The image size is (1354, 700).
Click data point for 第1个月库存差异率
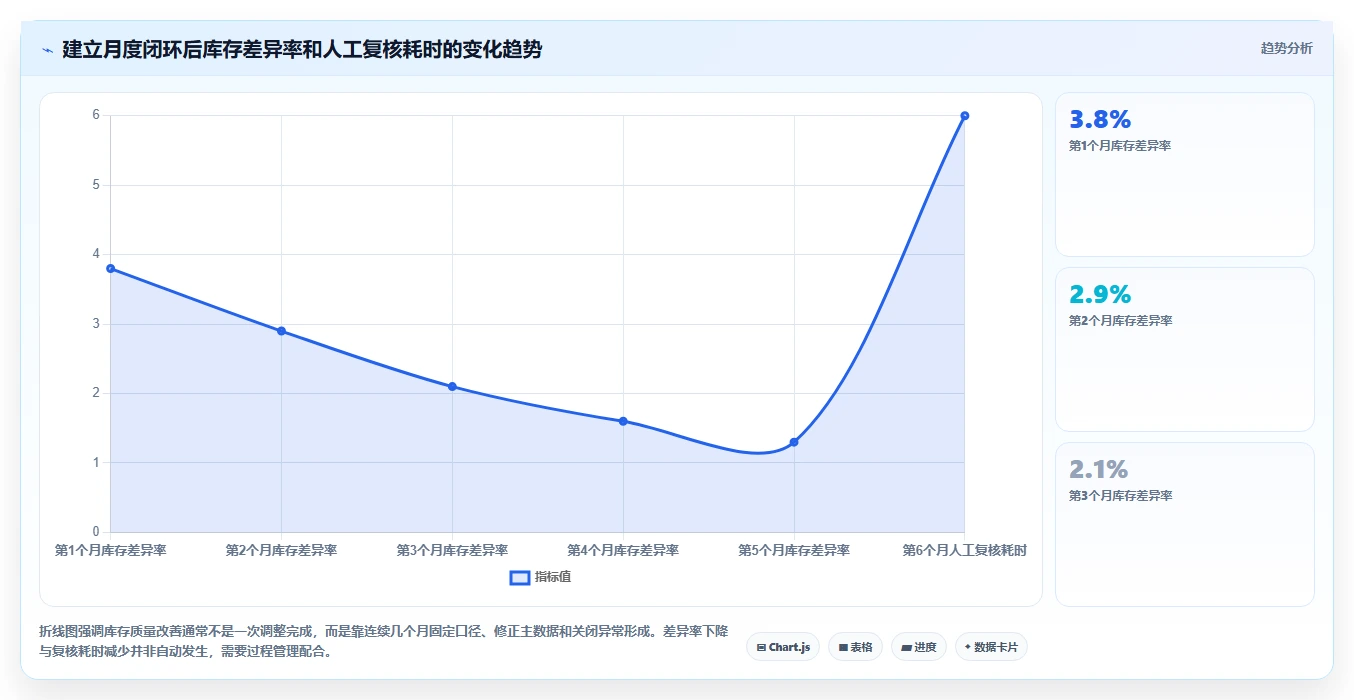point(110,268)
